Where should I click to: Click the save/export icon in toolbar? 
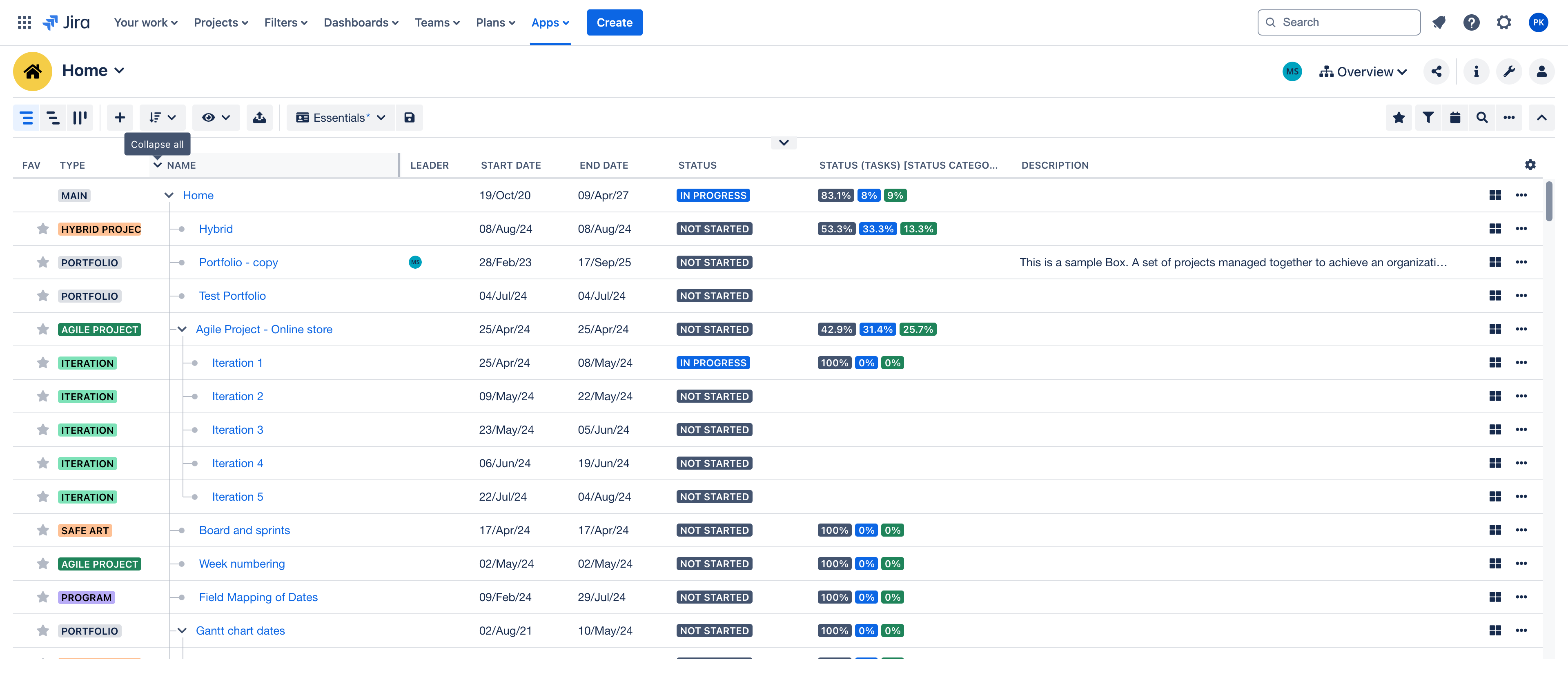tap(409, 117)
